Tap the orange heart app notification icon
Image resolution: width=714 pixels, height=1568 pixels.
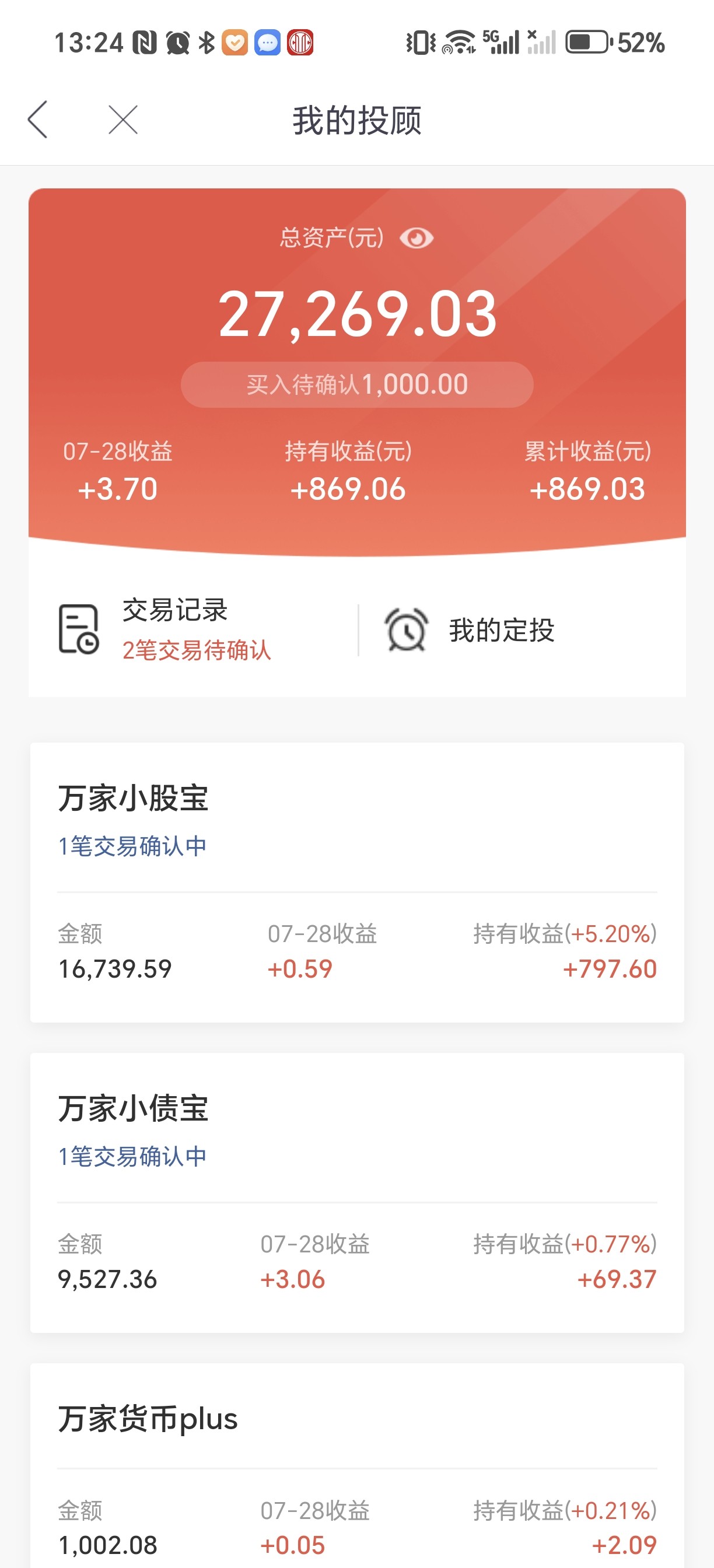pyautogui.click(x=235, y=43)
